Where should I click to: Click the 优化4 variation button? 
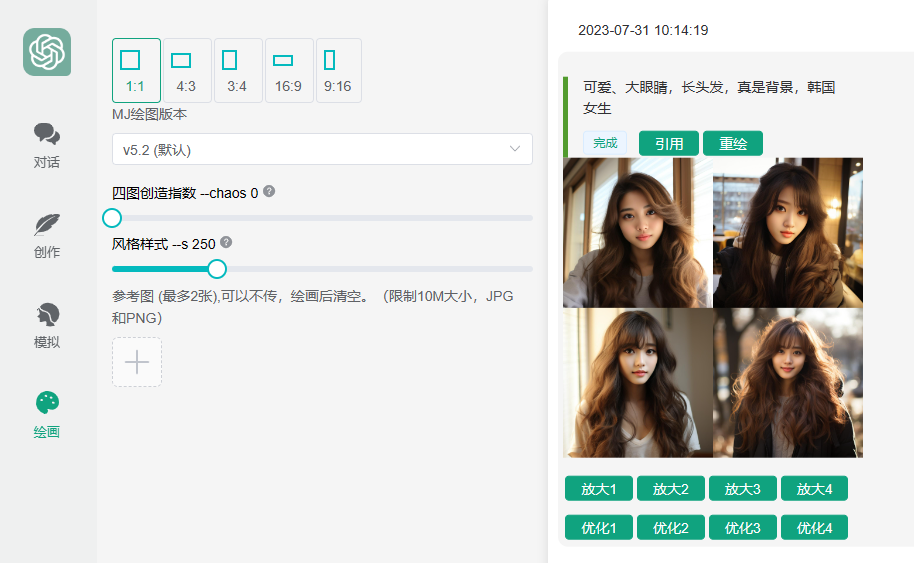coord(814,527)
